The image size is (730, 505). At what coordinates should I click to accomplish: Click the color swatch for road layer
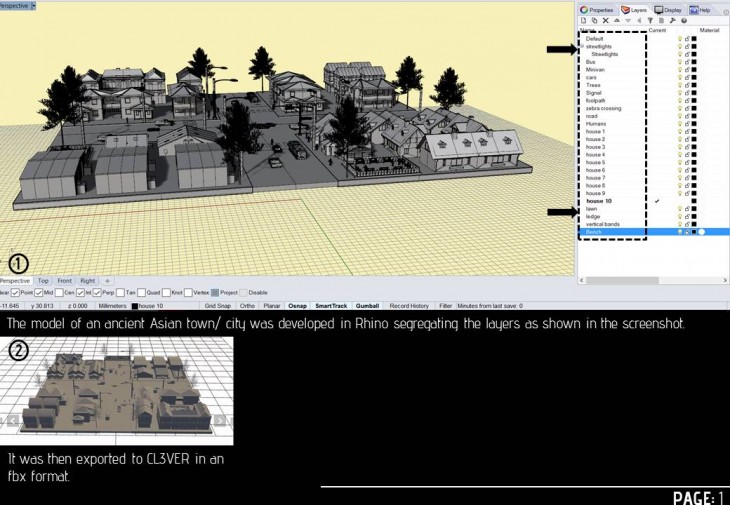tap(694, 116)
